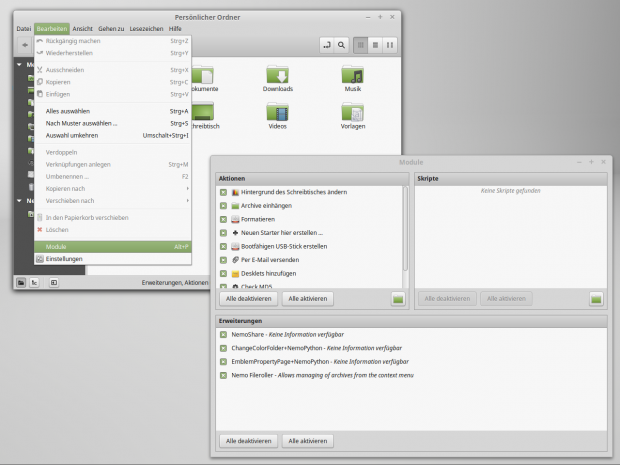The width and height of the screenshot is (620, 465).
Task: Show tree view icon in status bar
Action: pyautogui.click(x=35, y=283)
